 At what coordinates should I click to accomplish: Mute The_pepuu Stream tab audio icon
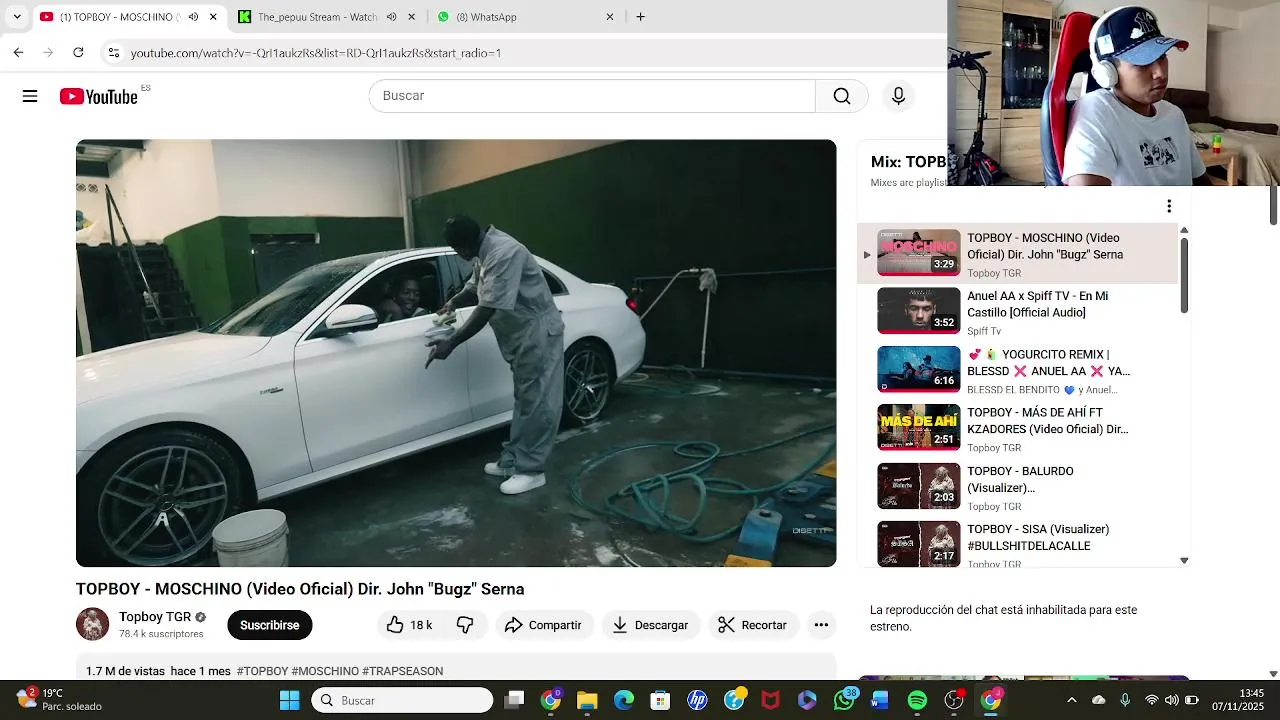pyautogui.click(x=391, y=17)
